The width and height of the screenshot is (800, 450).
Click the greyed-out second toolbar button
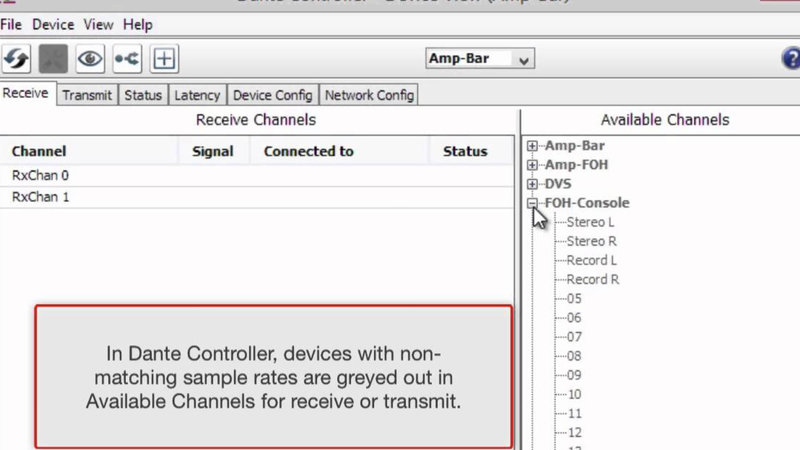pyautogui.click(x=53, y=59)
